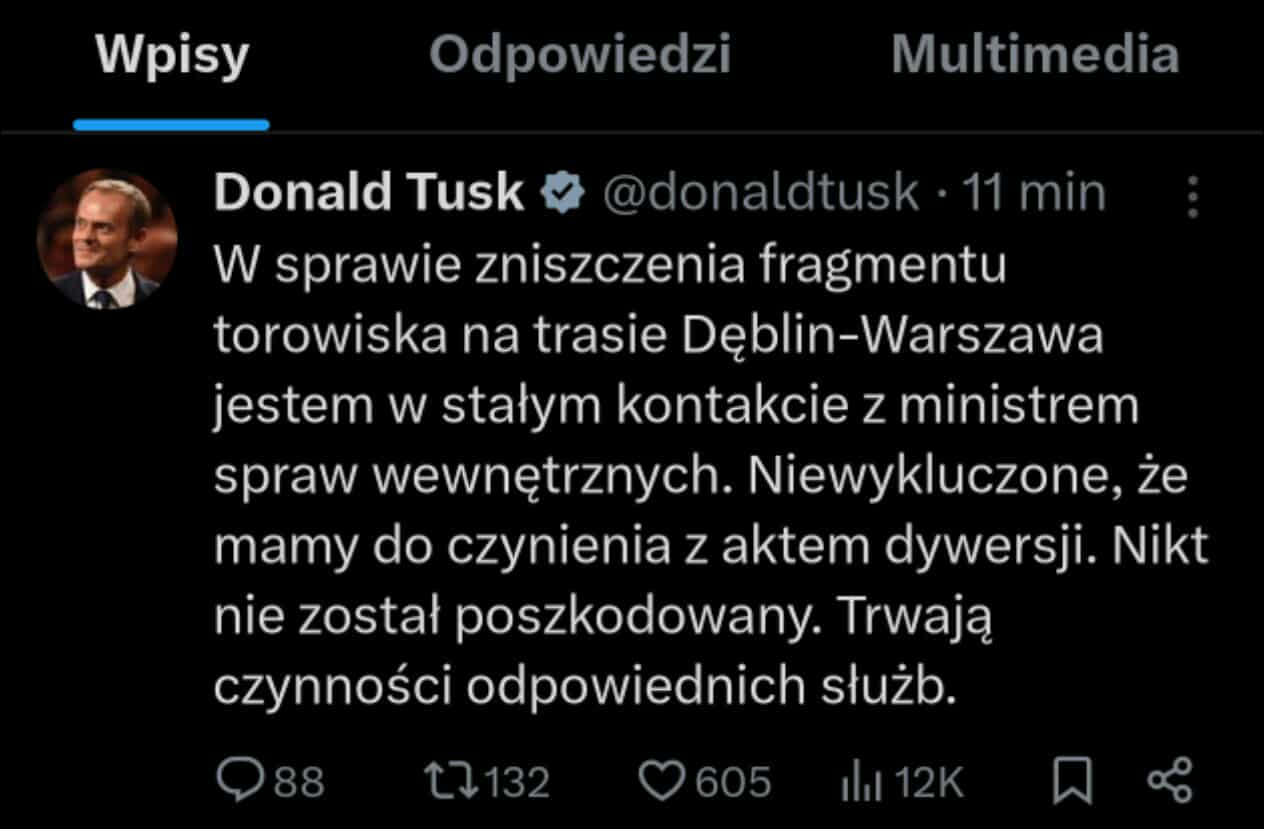Image resolution: width=1264 pixels, height=829 pixels.
Task: Open the three-dot more options menu
Action: (1192, 197)
